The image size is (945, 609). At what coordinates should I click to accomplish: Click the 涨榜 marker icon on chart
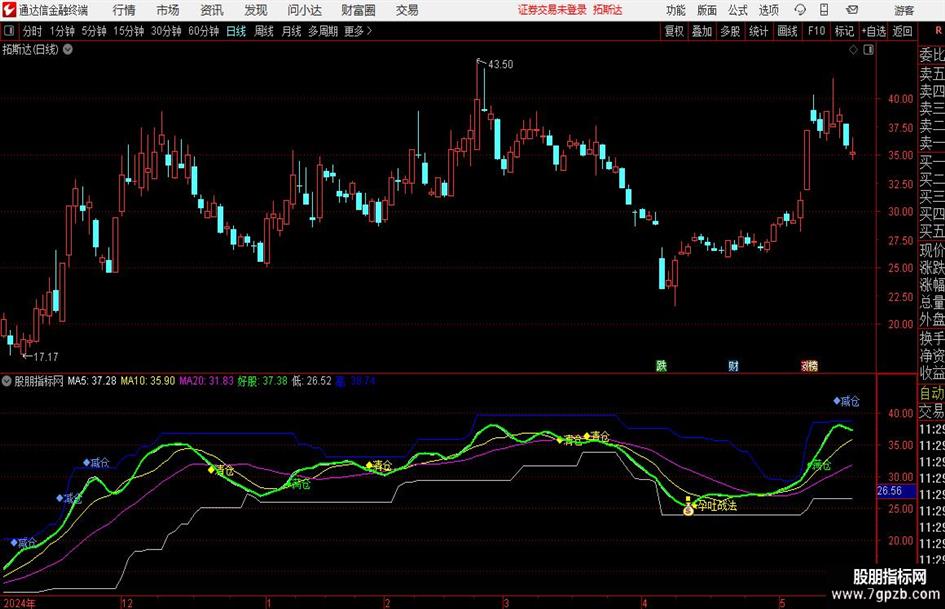(808, 366)
